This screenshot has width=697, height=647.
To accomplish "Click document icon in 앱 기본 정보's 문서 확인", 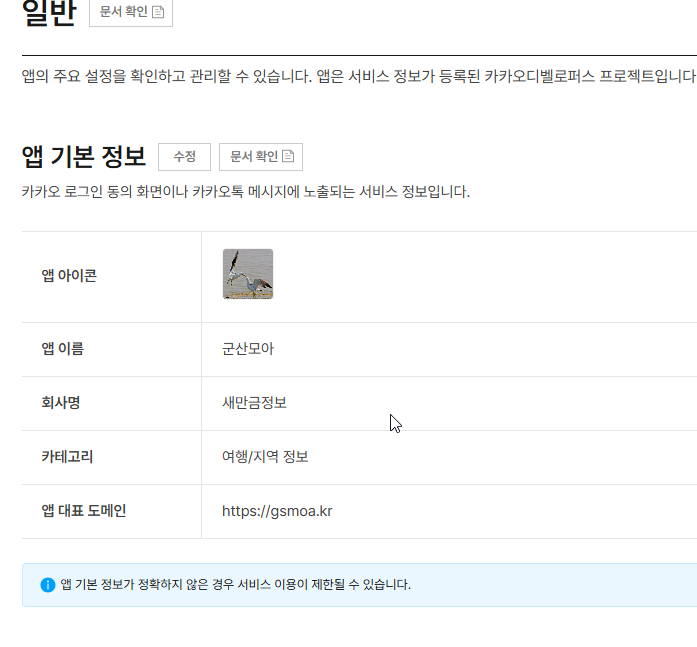I will (288, 157).
